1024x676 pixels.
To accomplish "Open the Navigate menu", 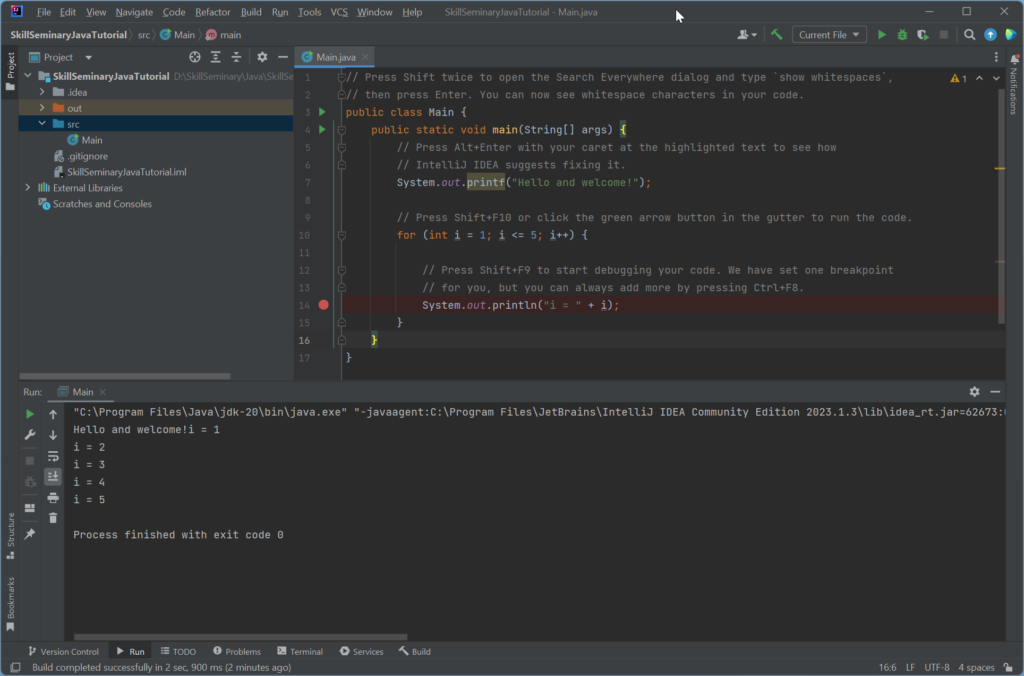I will 134,12.
